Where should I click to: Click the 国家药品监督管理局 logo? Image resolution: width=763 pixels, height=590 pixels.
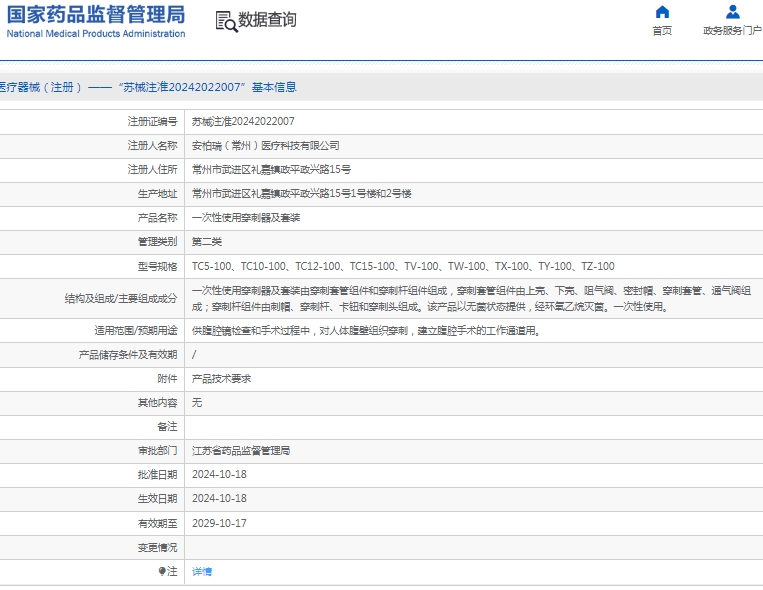96,15
